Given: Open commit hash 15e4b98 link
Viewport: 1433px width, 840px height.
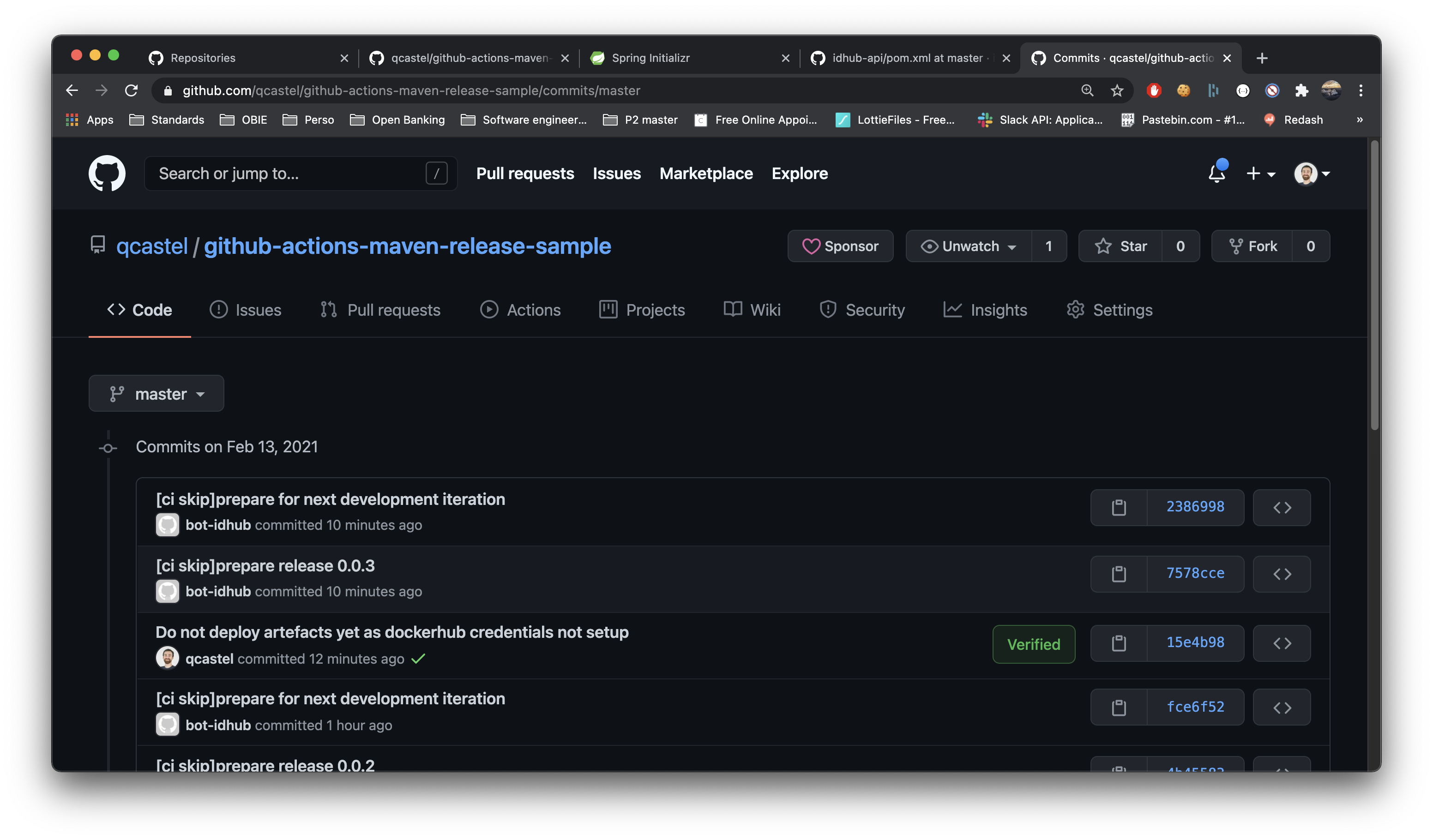Looking at the screenshot, I should click(1195, 642).
